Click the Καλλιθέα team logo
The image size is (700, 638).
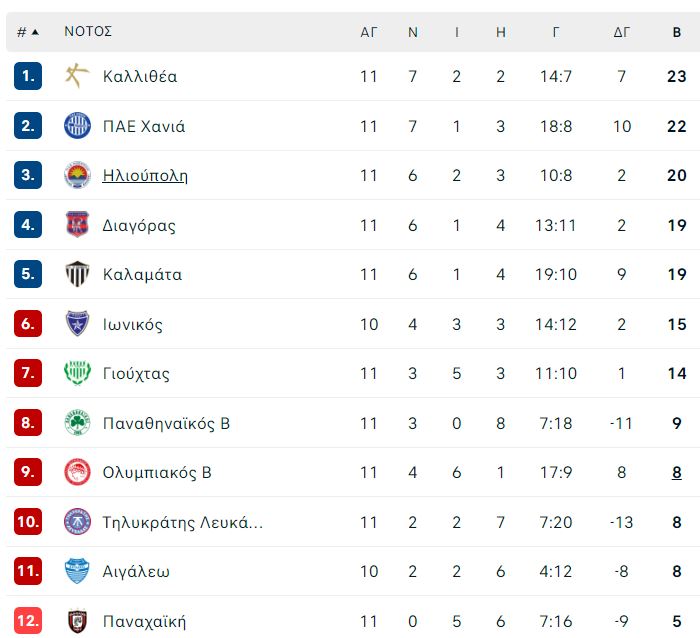pos(77,76)
